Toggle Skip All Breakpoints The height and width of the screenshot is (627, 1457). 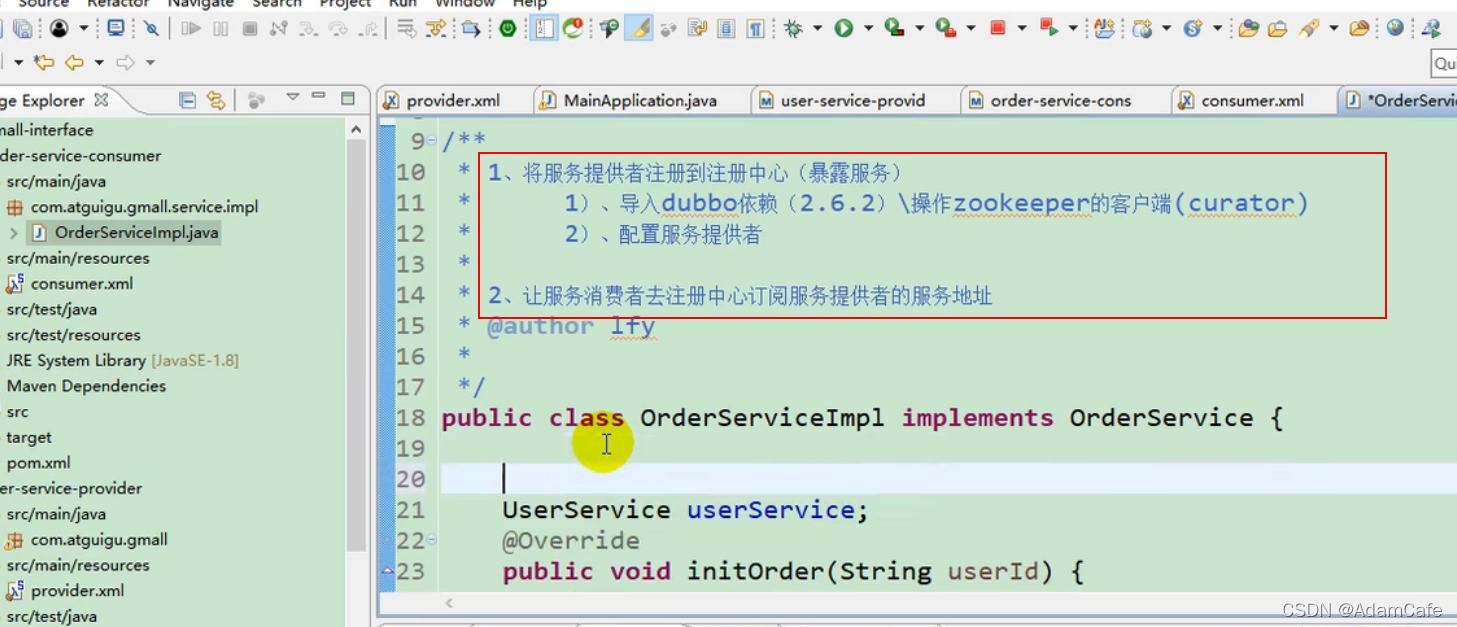[x=151, y=29]
